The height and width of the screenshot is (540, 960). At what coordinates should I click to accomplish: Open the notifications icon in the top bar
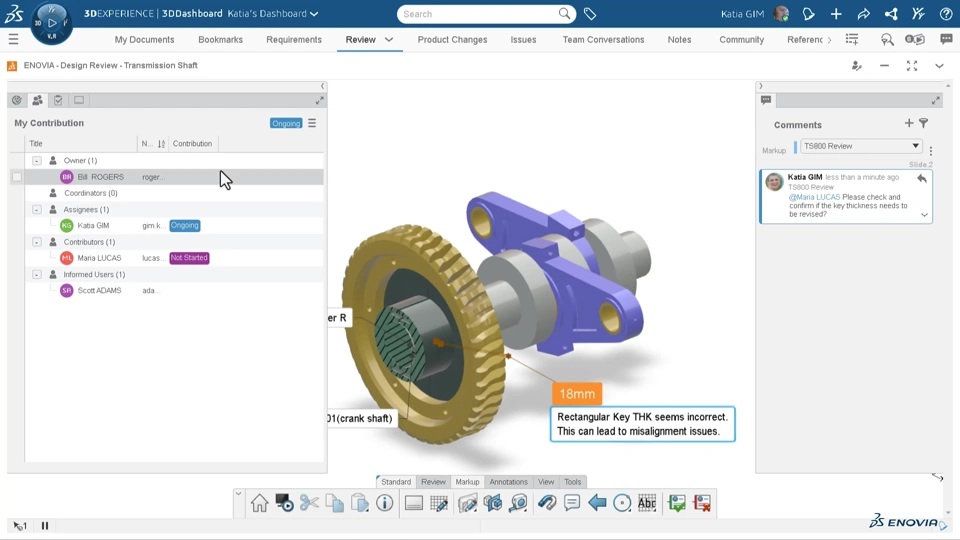pyautogui.click(x=808, y=13)
